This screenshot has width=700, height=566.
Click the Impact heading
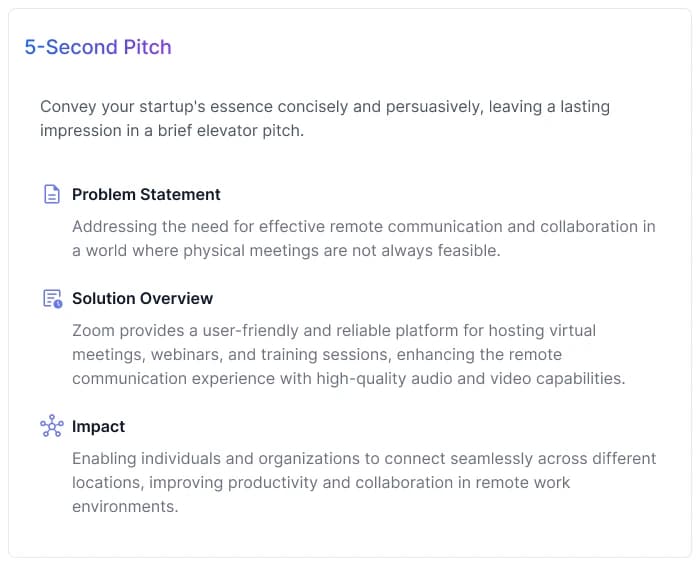pyautogui.click(x=98, y=426)
